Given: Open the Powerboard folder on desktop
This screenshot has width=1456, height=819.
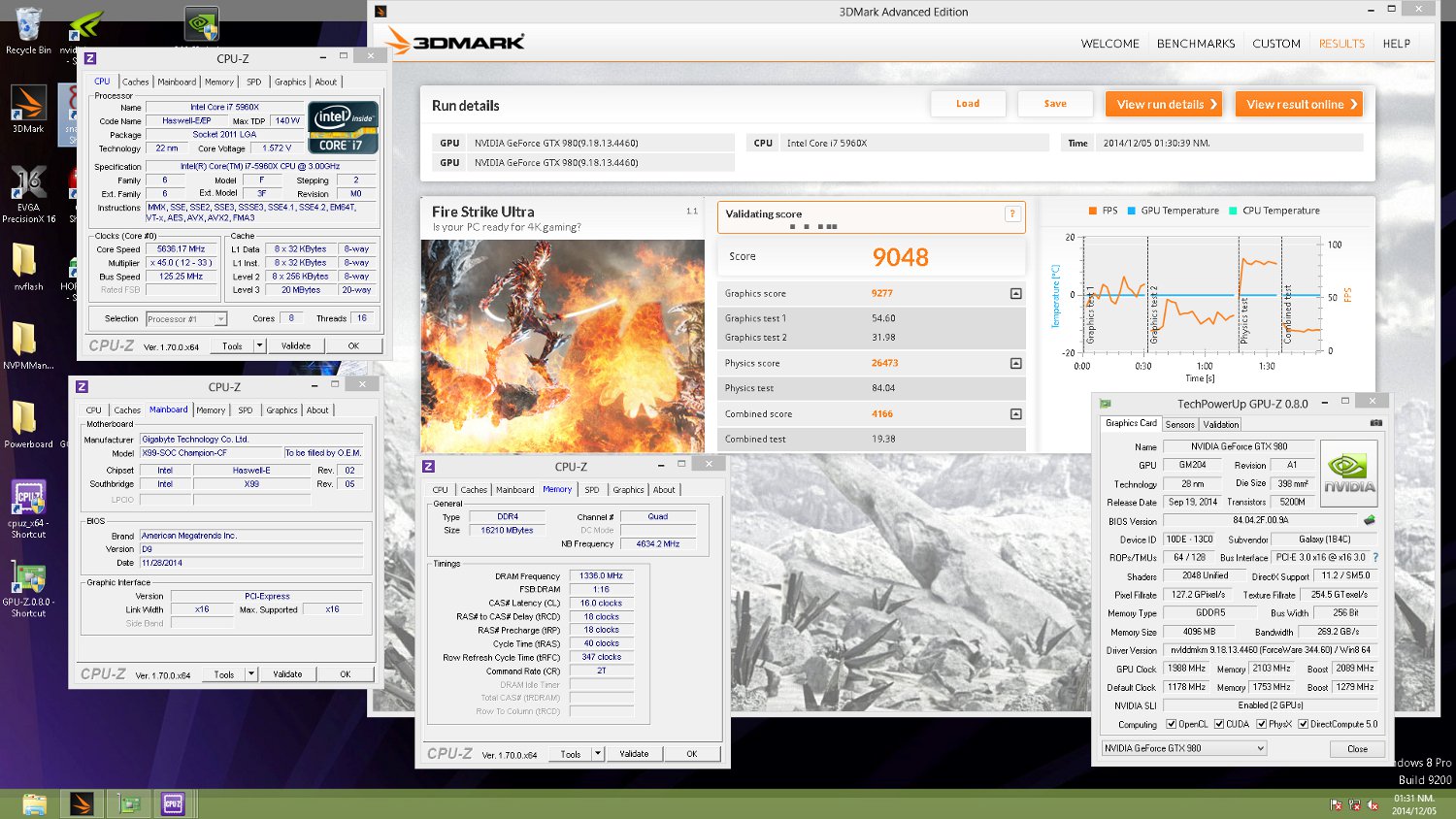Looking at the screenshot, I should (x=27, y=423).
